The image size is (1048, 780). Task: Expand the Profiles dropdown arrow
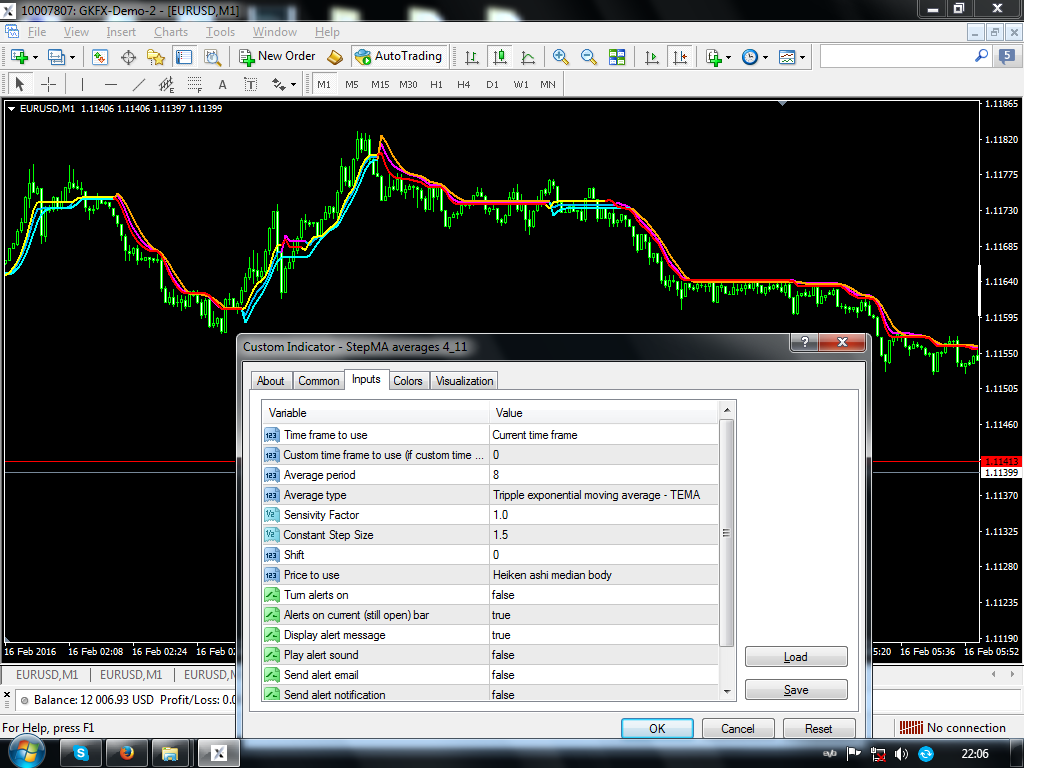72,58
